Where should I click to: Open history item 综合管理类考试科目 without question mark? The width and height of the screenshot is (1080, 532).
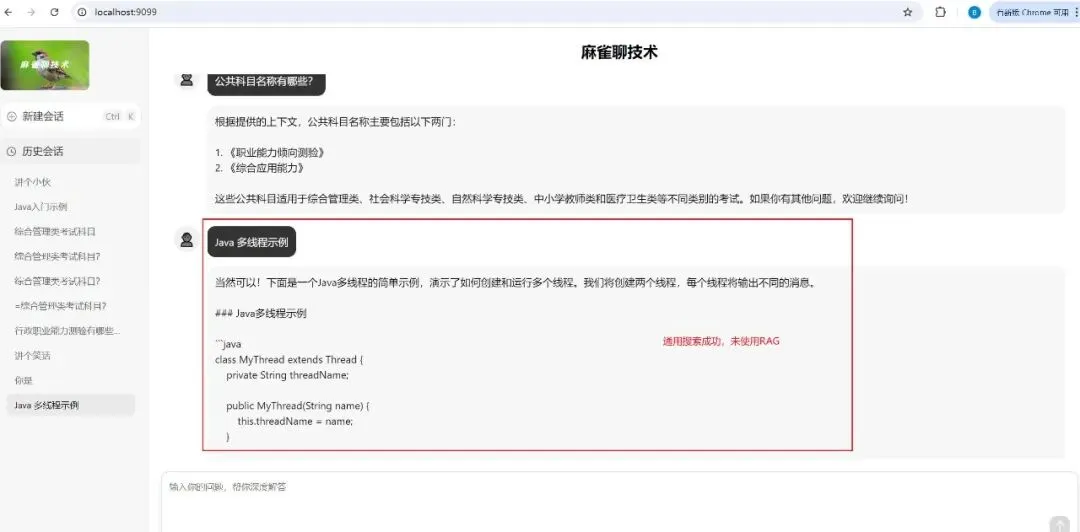click(x=54, y=232)
